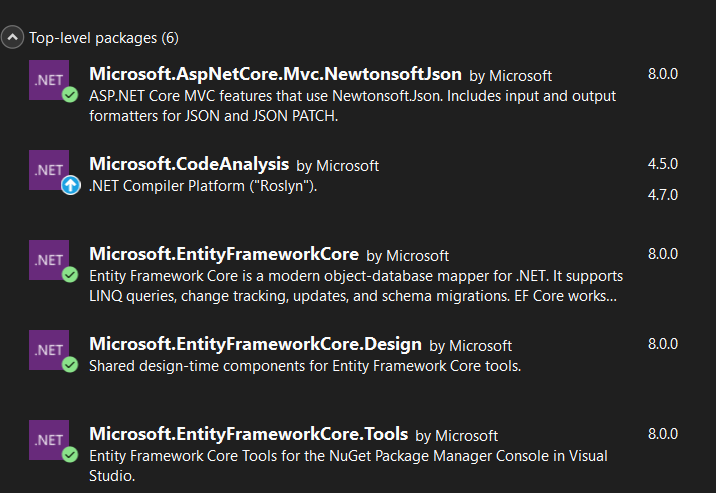Click the Microsoft.EntityFrameworkCore.Tools .NET package icon
The image size is (716, 493).
[x=49, y=439]
